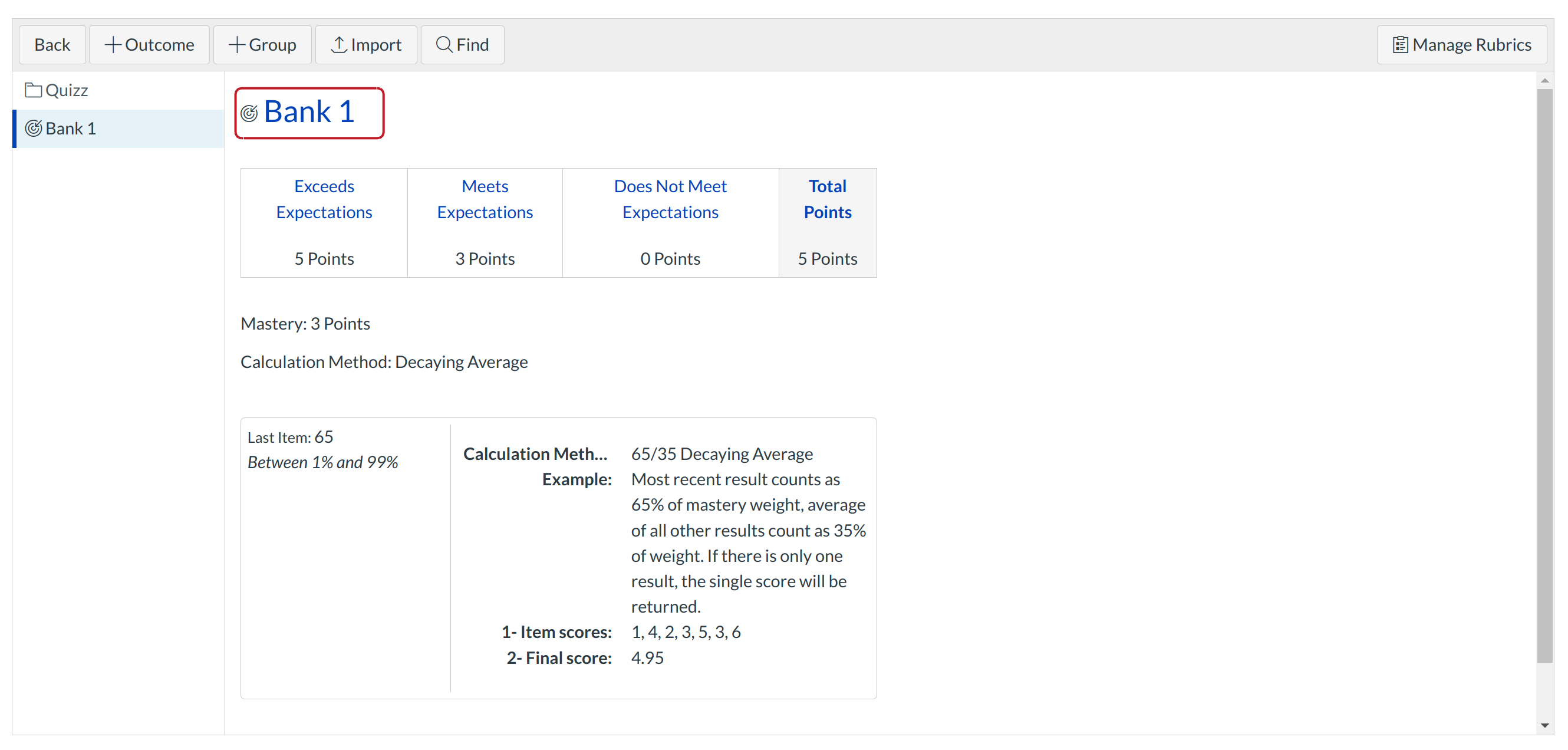Screen dimensions: 1568x750
Task: Click the Bank 1 title heading
Action: 309,112
